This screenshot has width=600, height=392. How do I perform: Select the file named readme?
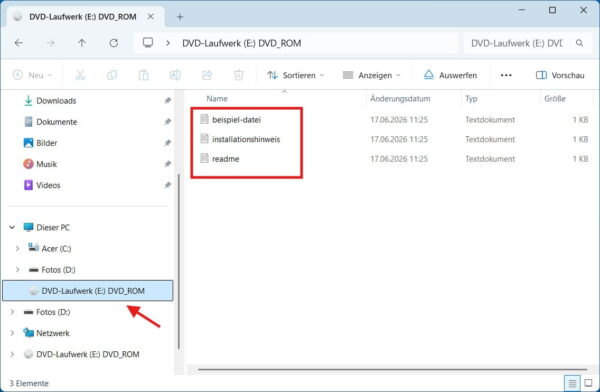[225, 158]
